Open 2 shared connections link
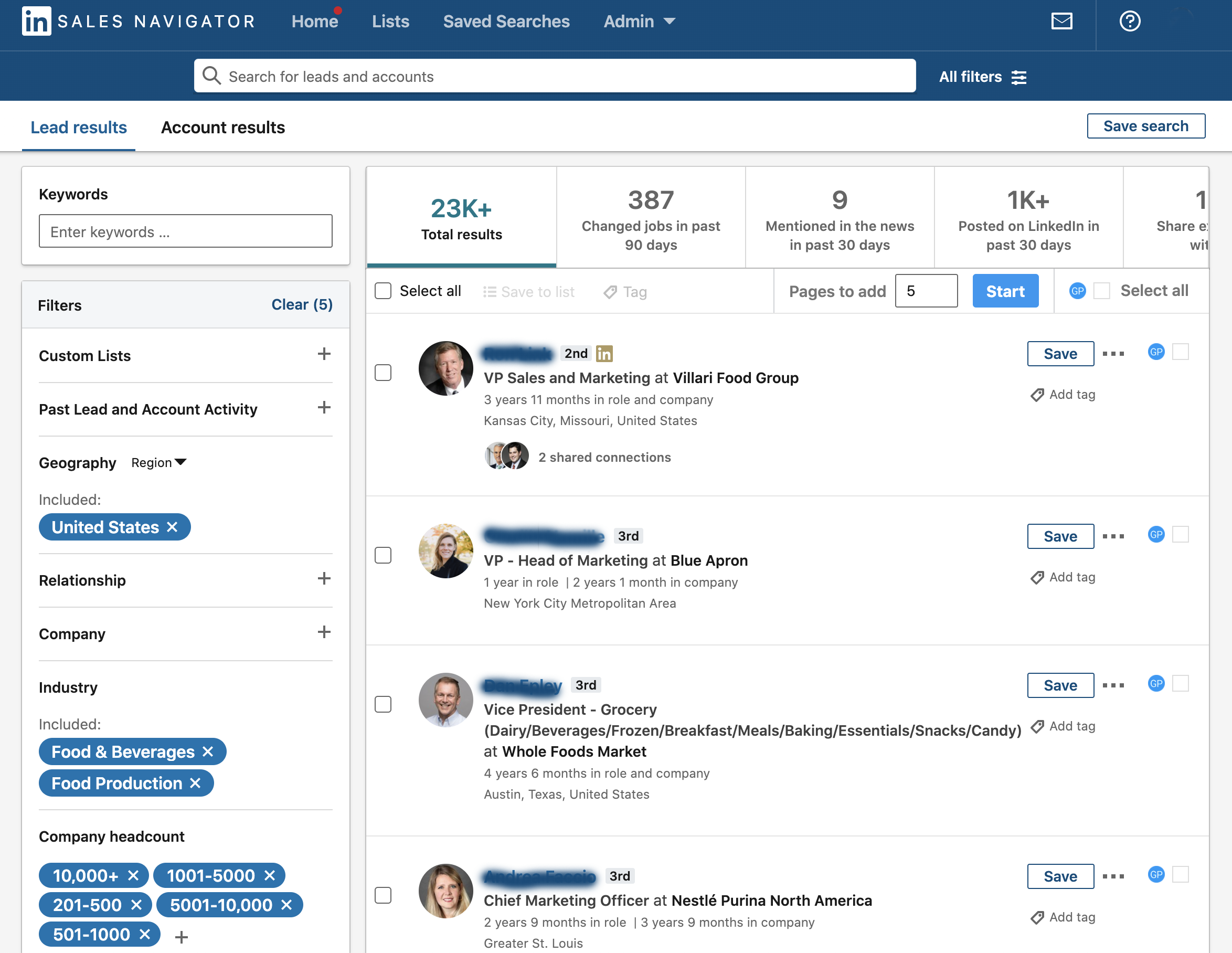The width and height of the screenshot is (1232, 953). [x=604, y=457]
